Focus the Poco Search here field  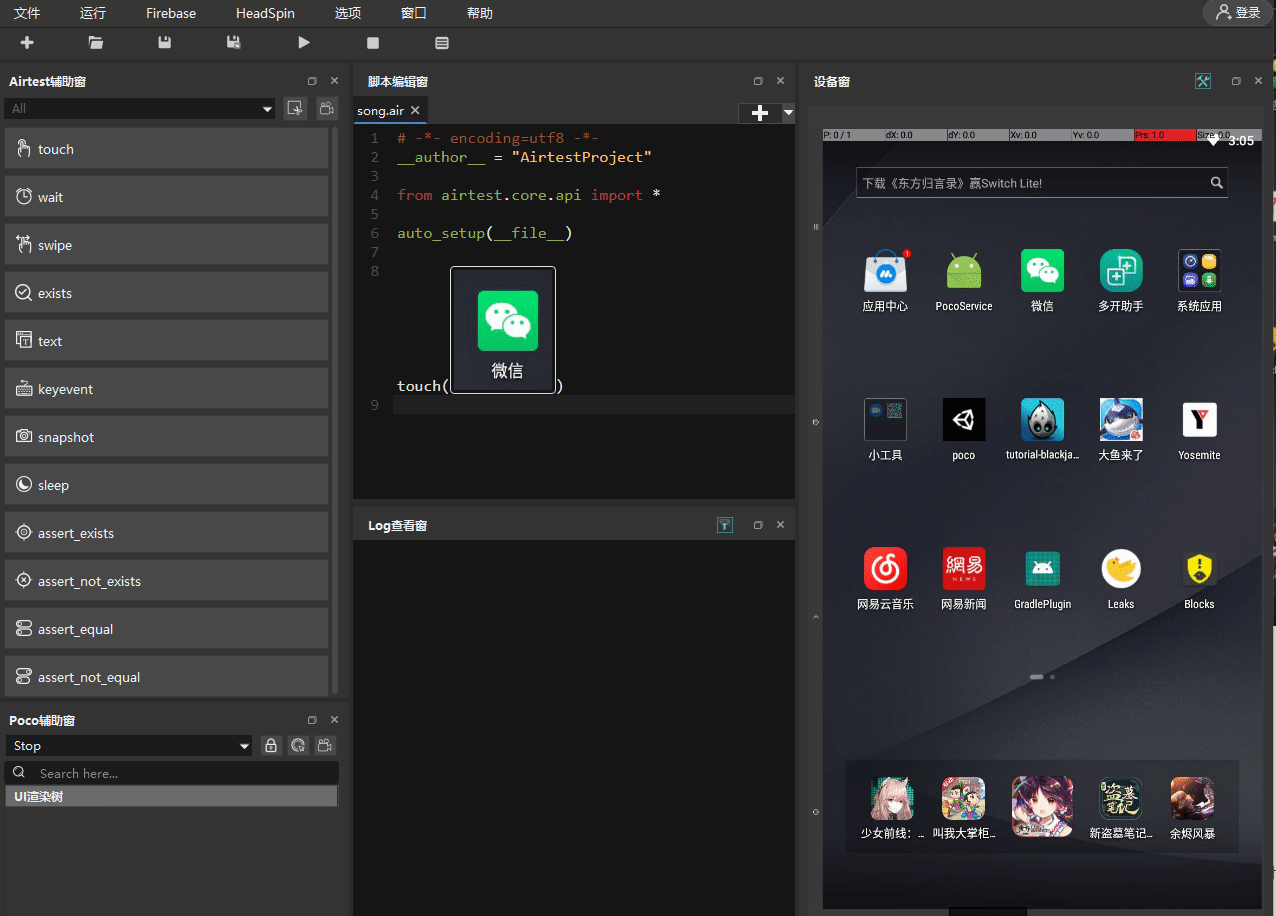pyautogui.click(x=172, y=773)
